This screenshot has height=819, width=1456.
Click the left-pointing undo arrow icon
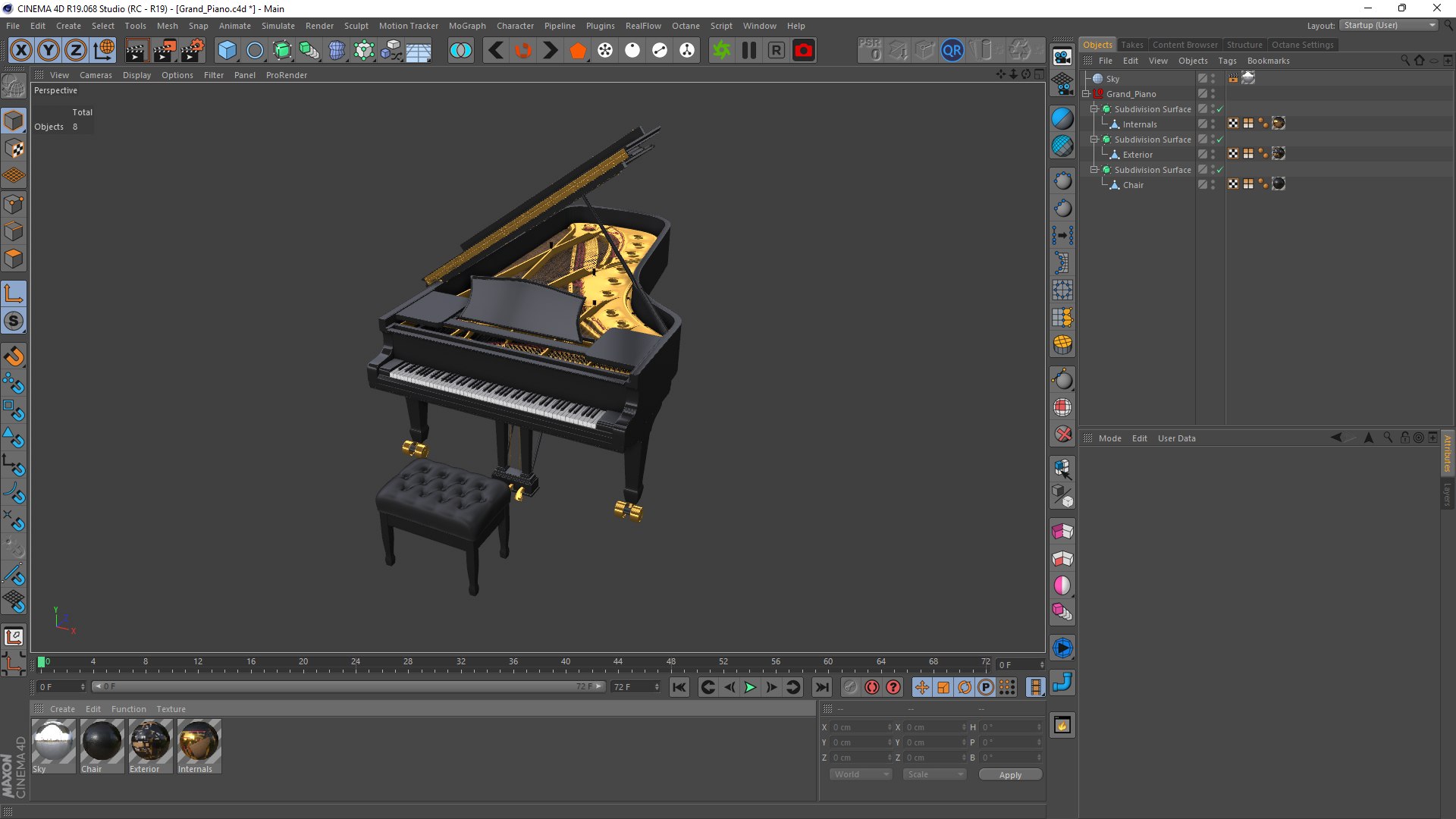pyautogui.click(x=496, y=51)
